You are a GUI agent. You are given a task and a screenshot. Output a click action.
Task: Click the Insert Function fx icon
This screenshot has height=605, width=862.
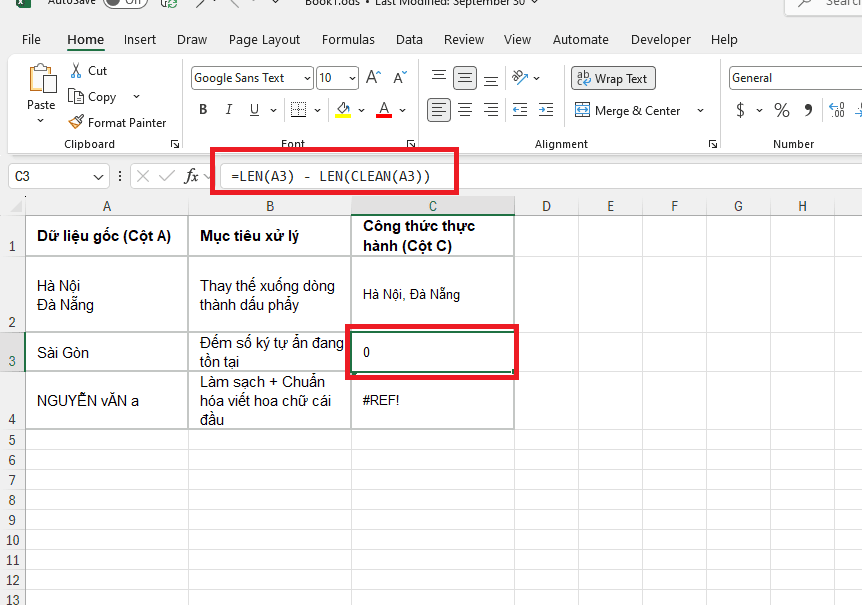(x=191, y=176)
